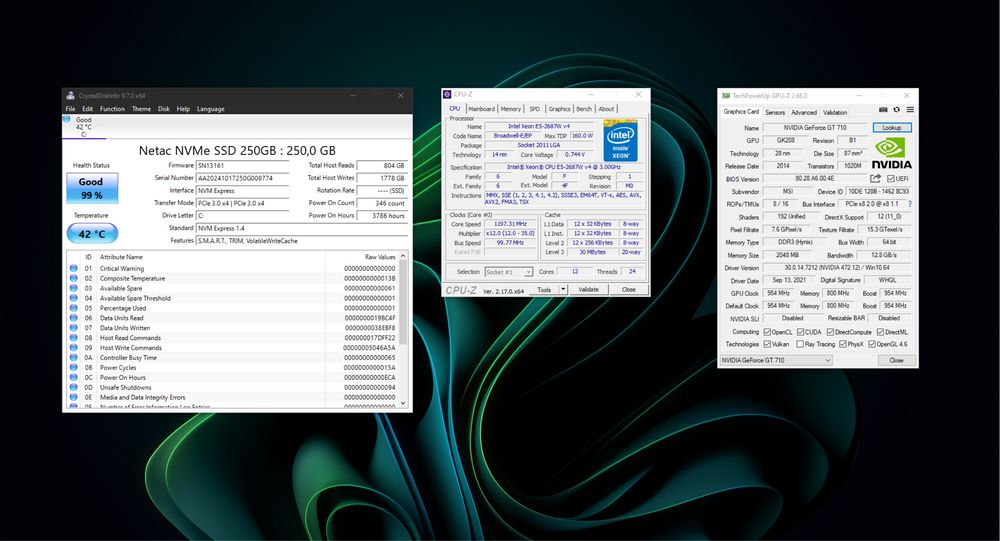Toggle the DirectCompute checkbox
Screen dimensions: 1000x541
(x=830, y=332)
